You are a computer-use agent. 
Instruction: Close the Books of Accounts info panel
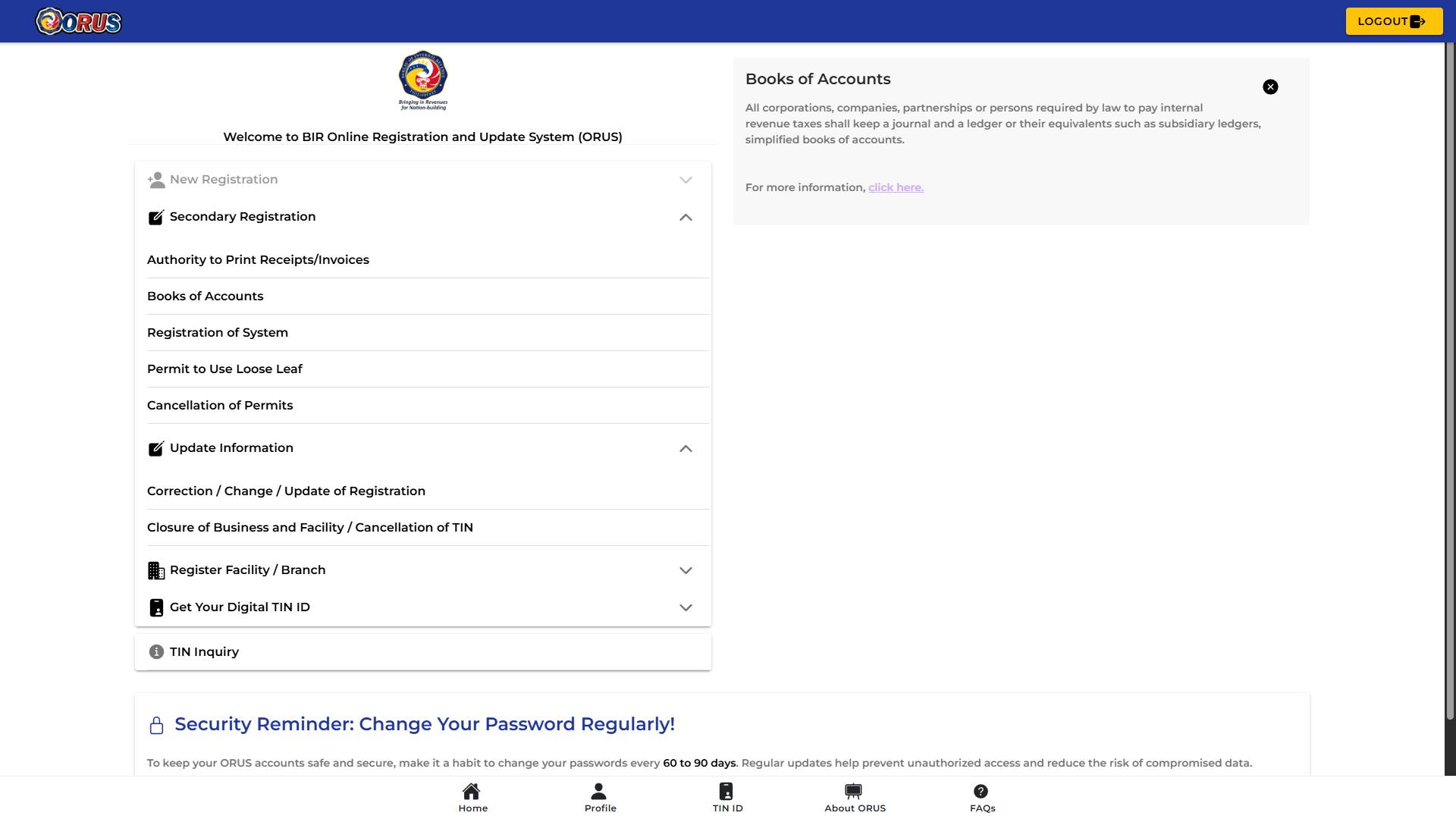tap(1270, 87)
